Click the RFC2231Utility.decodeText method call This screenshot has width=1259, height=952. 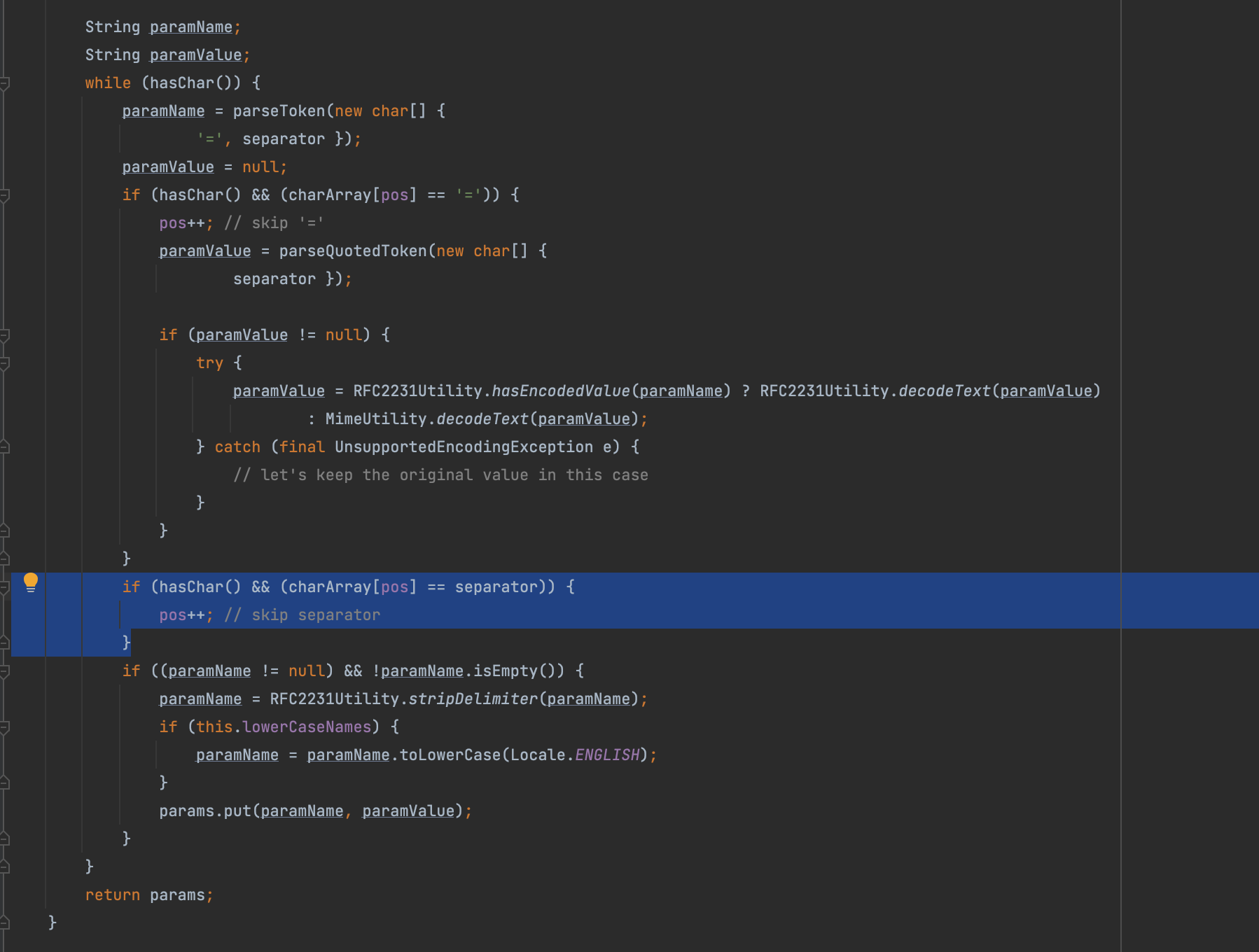(x=944, y=391)
